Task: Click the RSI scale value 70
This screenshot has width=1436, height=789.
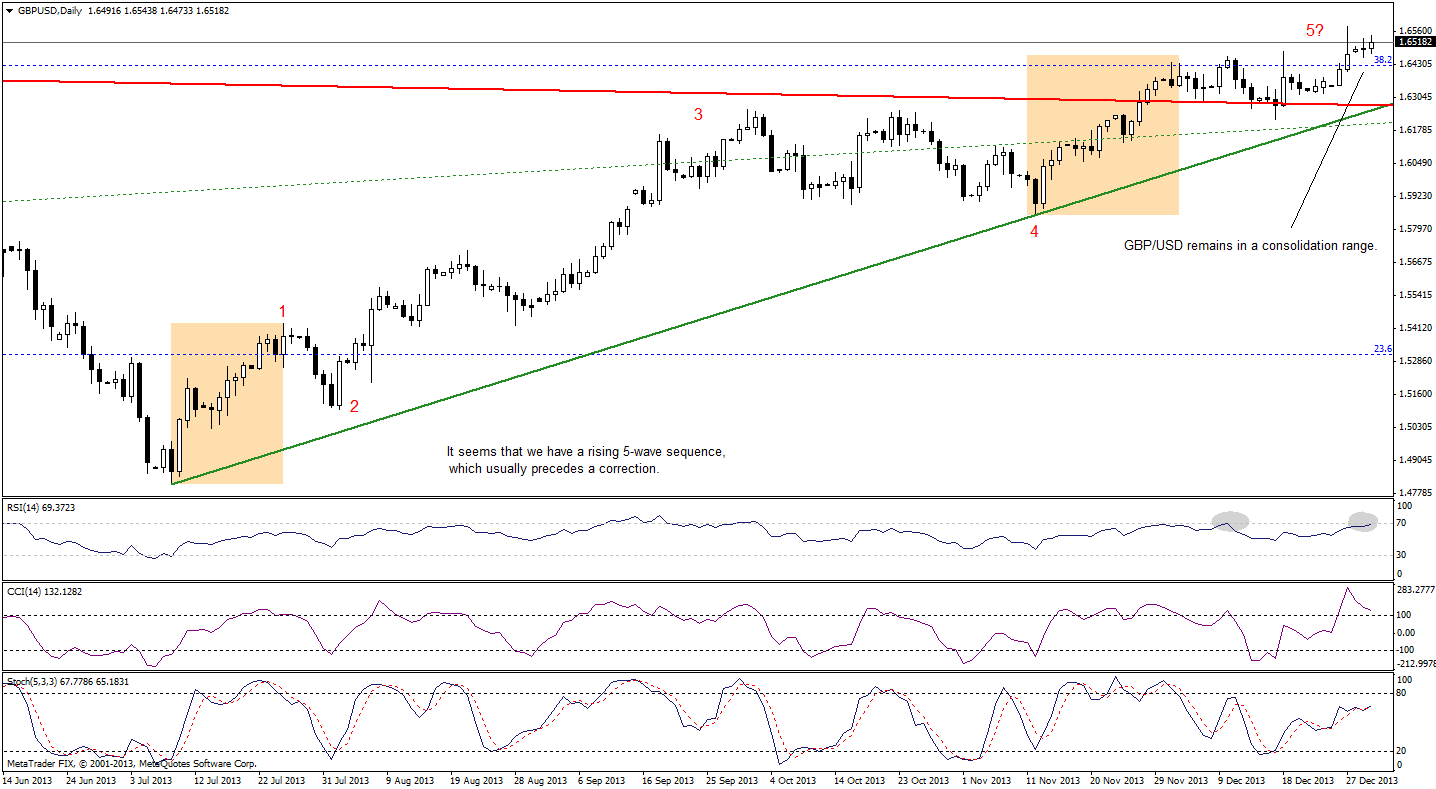Action: (x=1402, y=523)
